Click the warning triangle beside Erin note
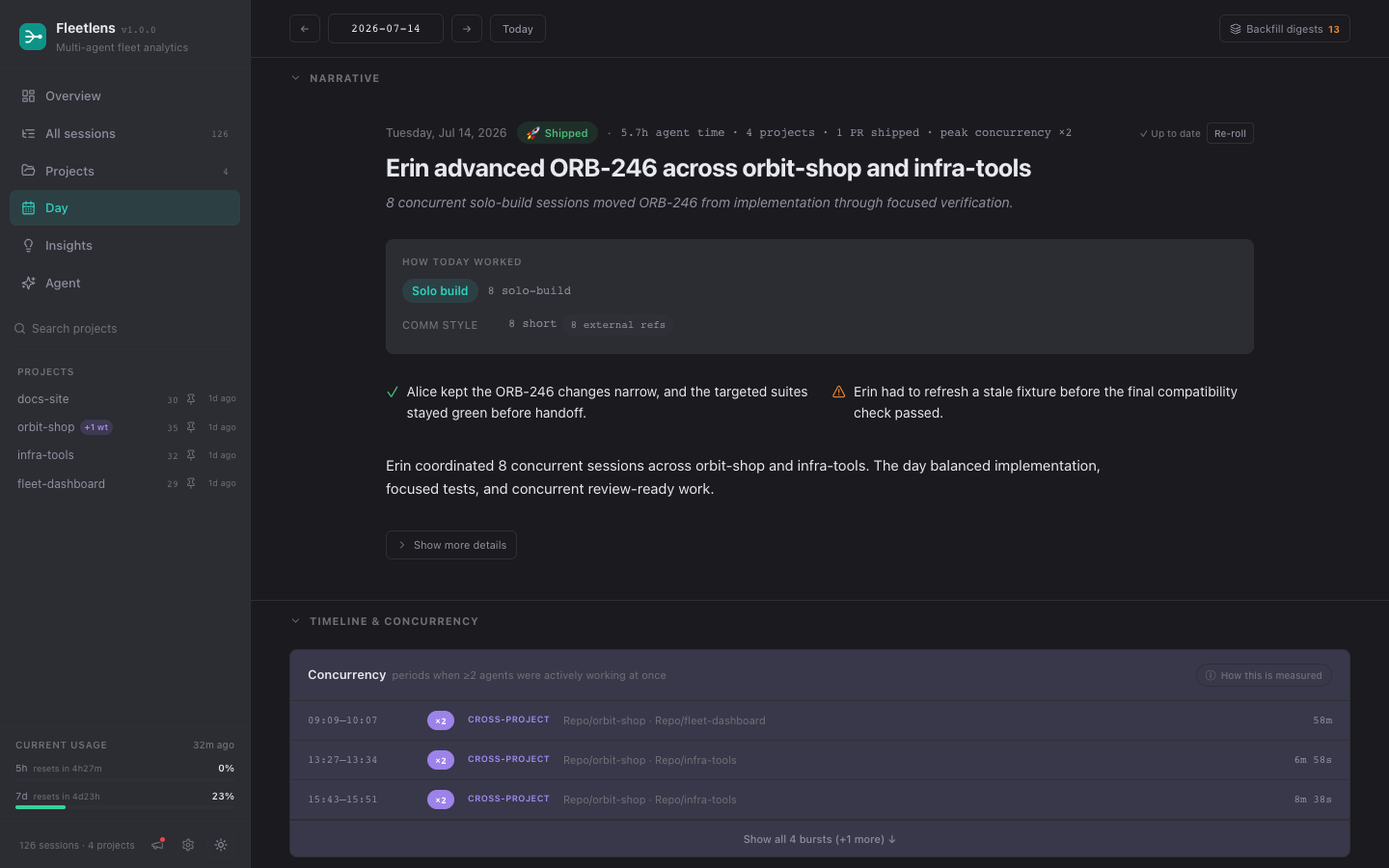This screenshot has width=1389, height=868. [839, 392]
